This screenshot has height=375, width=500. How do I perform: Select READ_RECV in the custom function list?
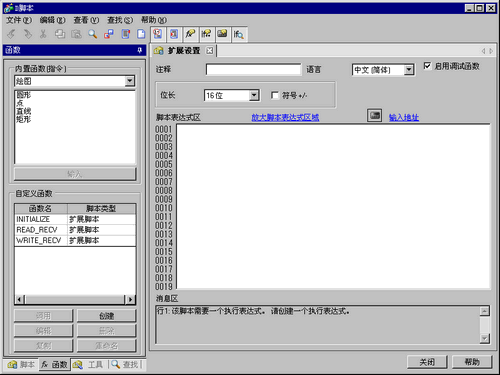[x=75, y=230]
